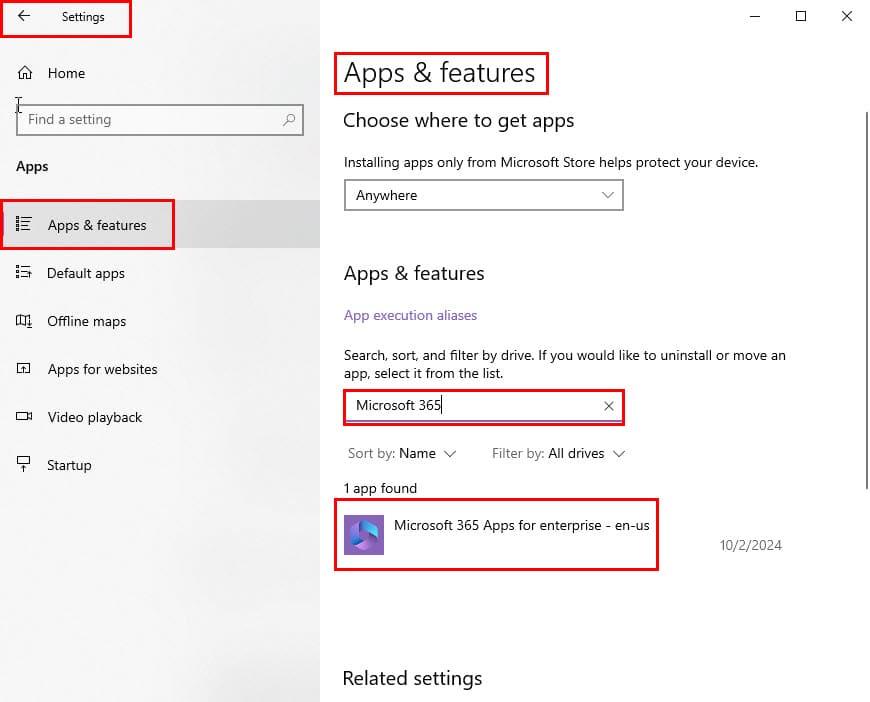Click the magnifier icon in Find a setting
The height and width of the screenshot is (702, 870).
coord(289,119)
